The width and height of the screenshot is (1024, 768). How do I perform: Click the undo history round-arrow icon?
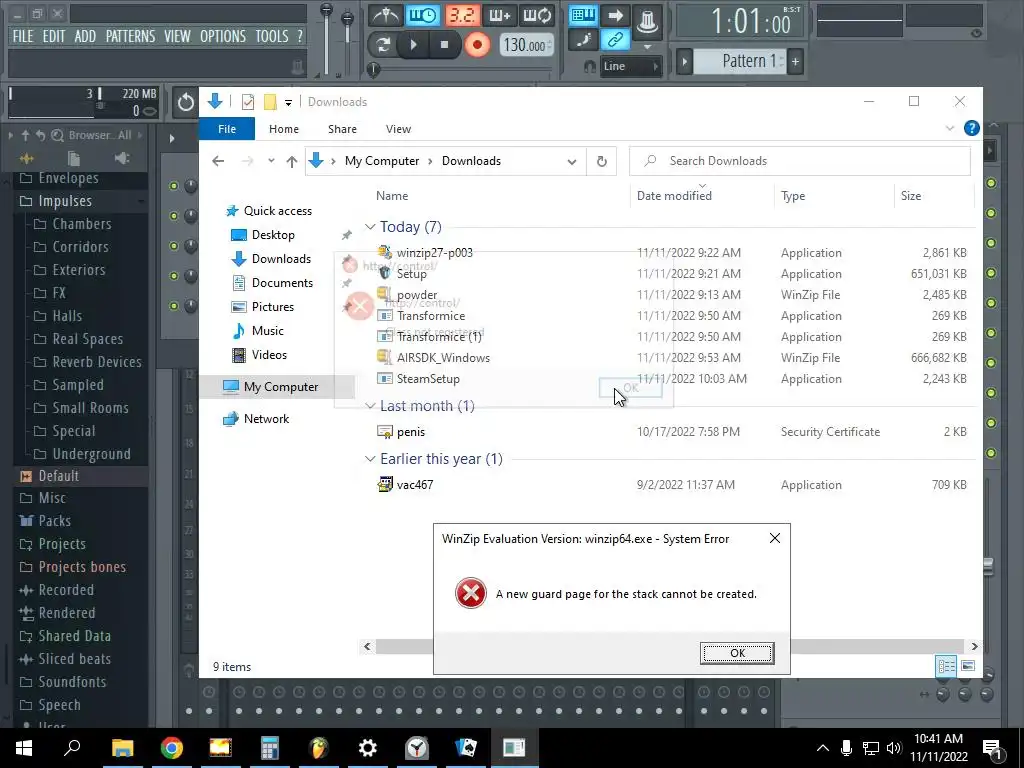[x=185, y=102]
